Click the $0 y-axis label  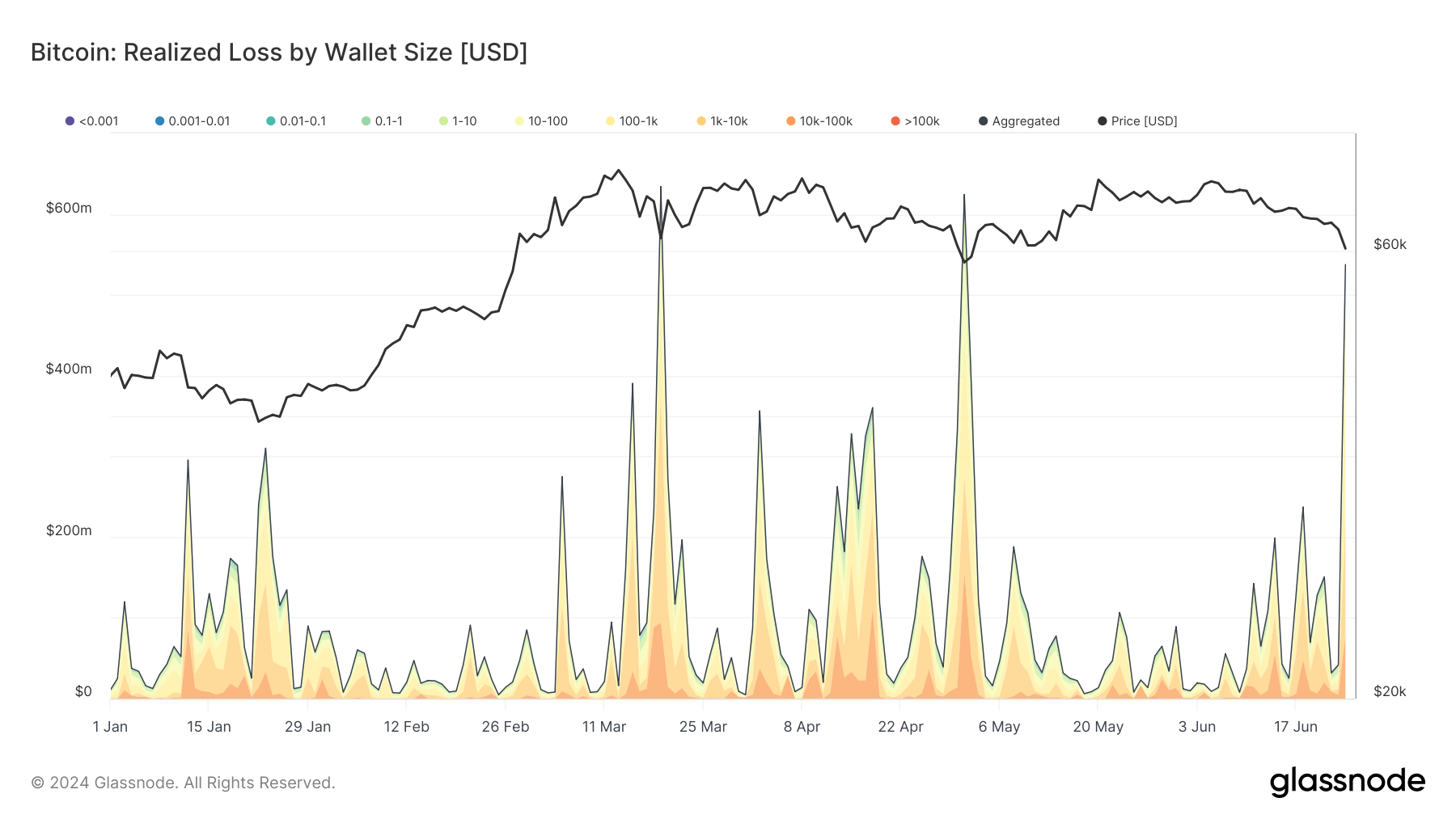83,691
